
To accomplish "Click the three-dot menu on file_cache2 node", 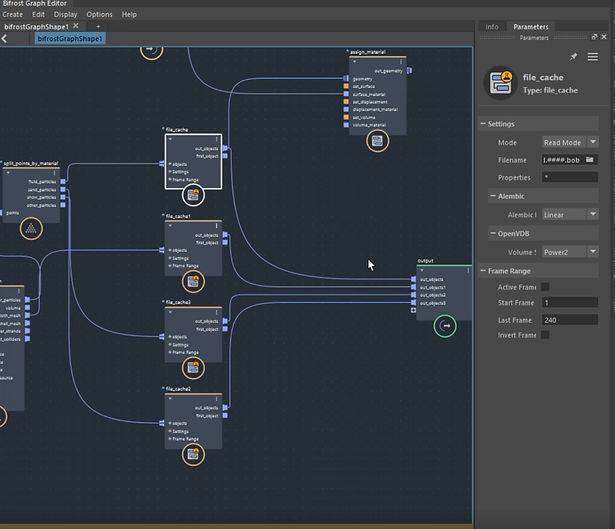I will click(x=216, y=399).
